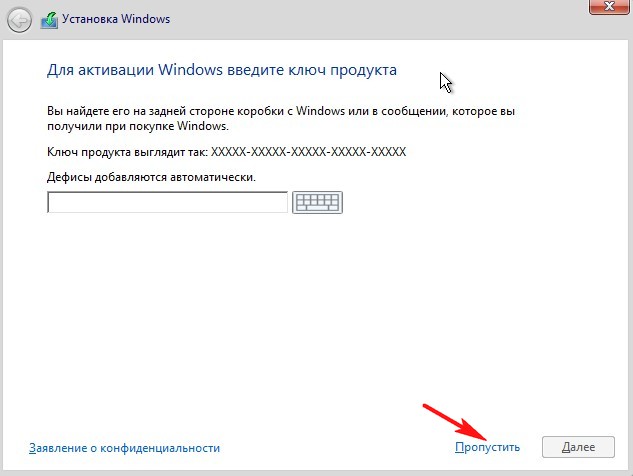The height and width of the screenshot is (476, 633).
Task: Close the Windows Setup window
Action: pos(609,6)
